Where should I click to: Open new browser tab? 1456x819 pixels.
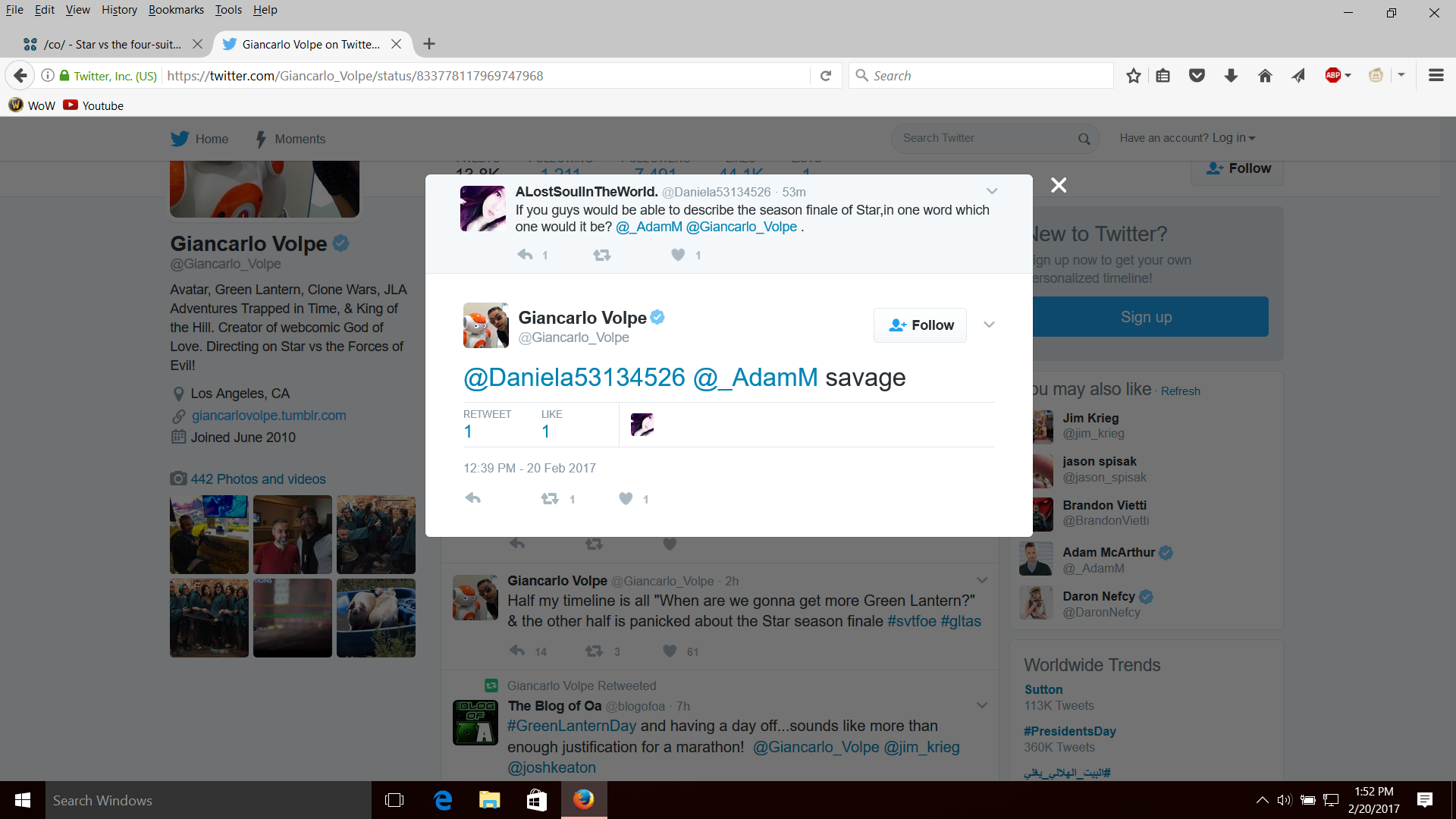[429, 44]
